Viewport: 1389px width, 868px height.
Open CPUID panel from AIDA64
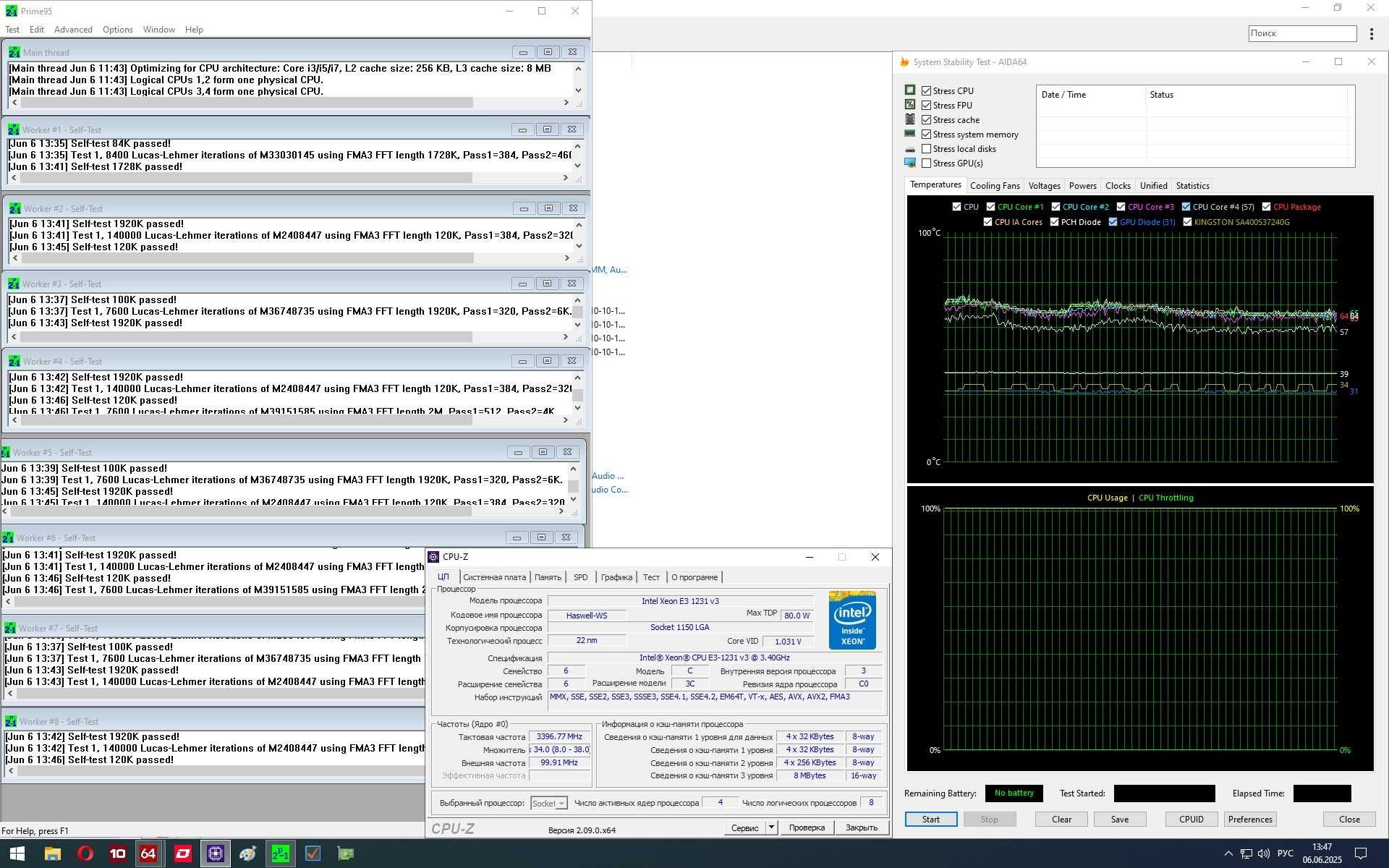click(x=1192, y=820)
